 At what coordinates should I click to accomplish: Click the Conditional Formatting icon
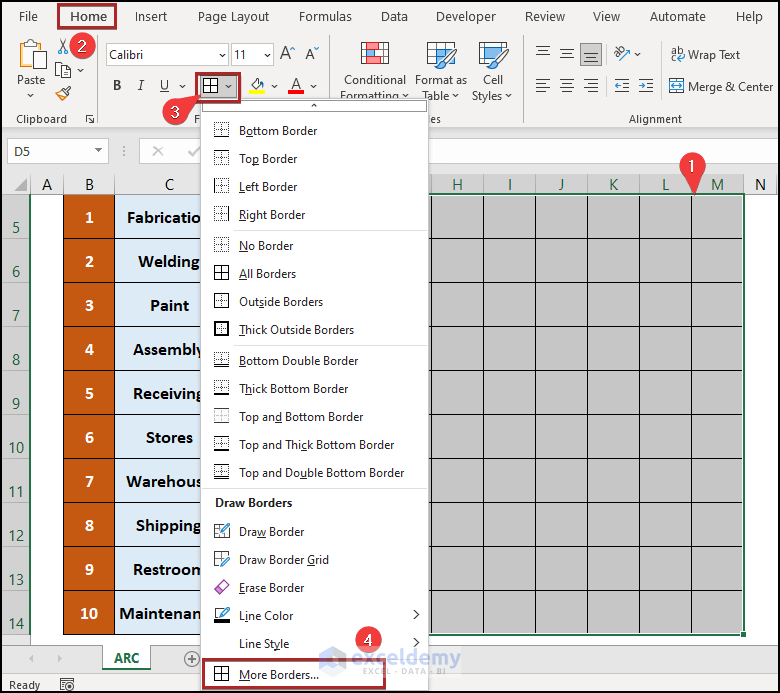[375, 53]
